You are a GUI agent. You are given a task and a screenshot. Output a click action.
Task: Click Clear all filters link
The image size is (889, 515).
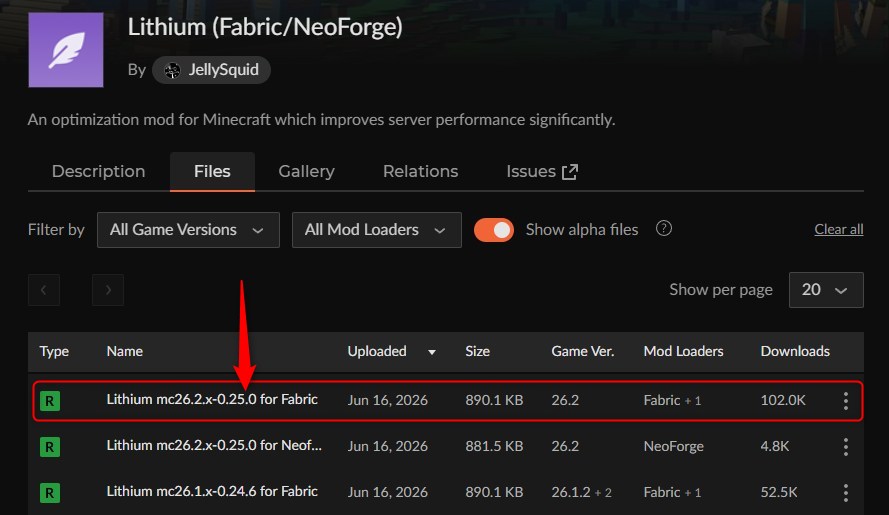pyautogui.click(x=839, y=229)
